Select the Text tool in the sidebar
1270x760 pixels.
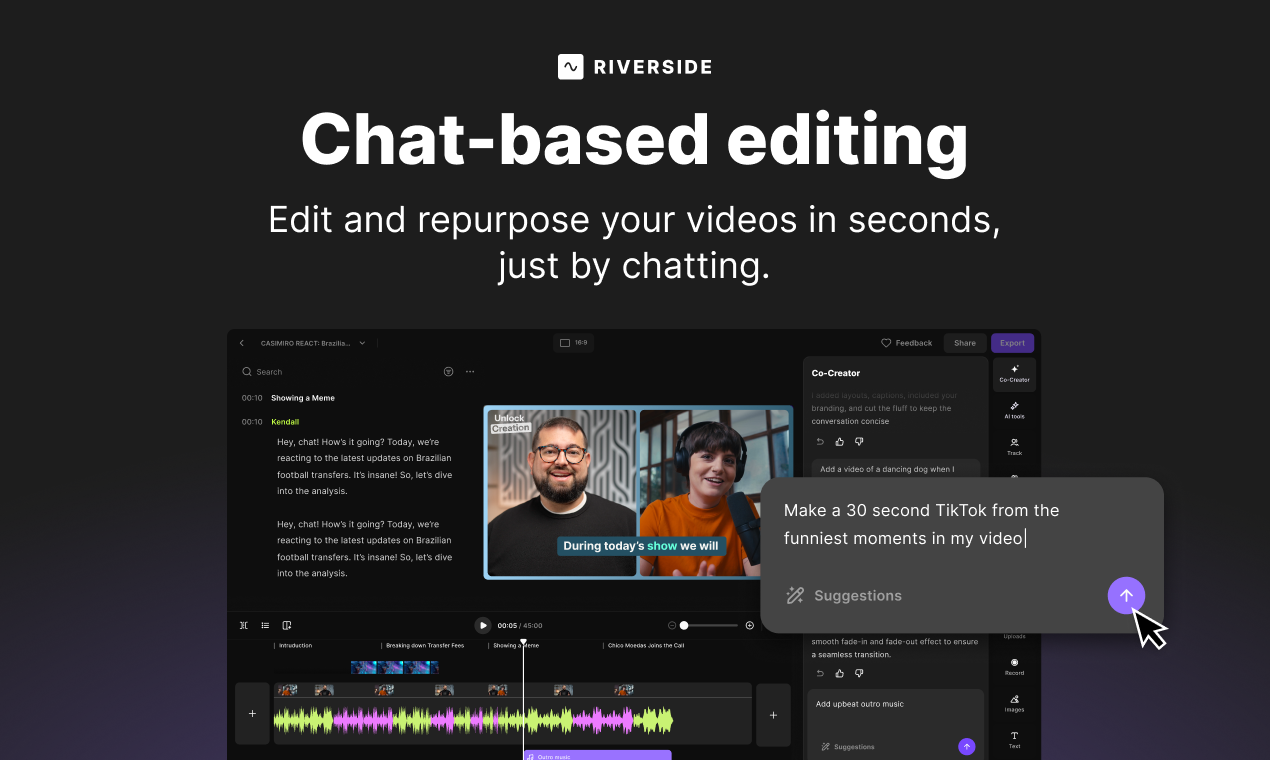(1014, 740)
